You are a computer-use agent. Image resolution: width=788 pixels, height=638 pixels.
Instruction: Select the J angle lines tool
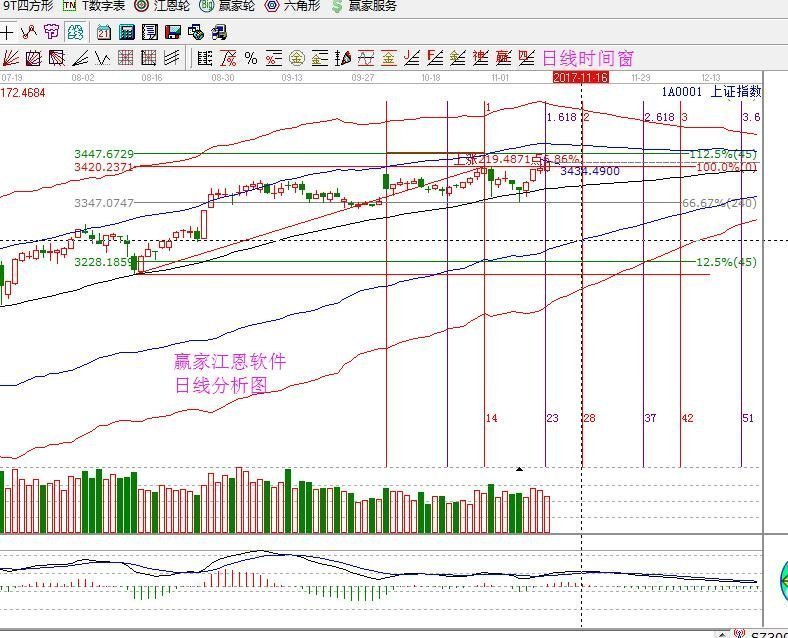tap(412, 58)
